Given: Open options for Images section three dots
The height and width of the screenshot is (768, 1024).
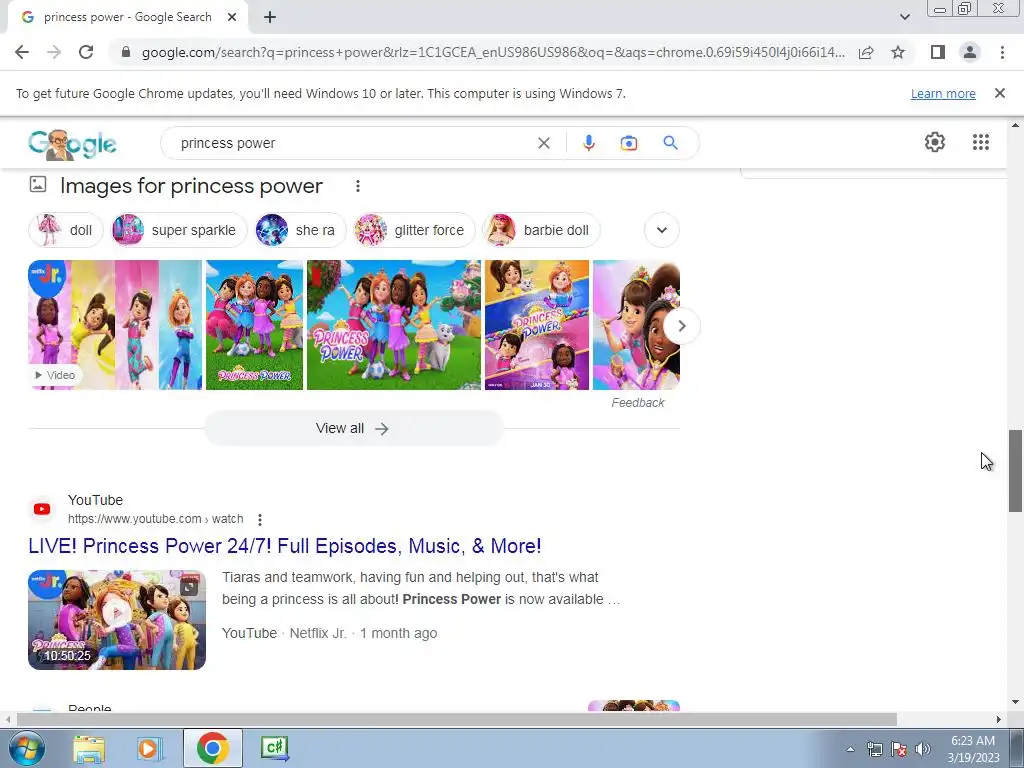Looking at the screenshot, I should 357,186.
